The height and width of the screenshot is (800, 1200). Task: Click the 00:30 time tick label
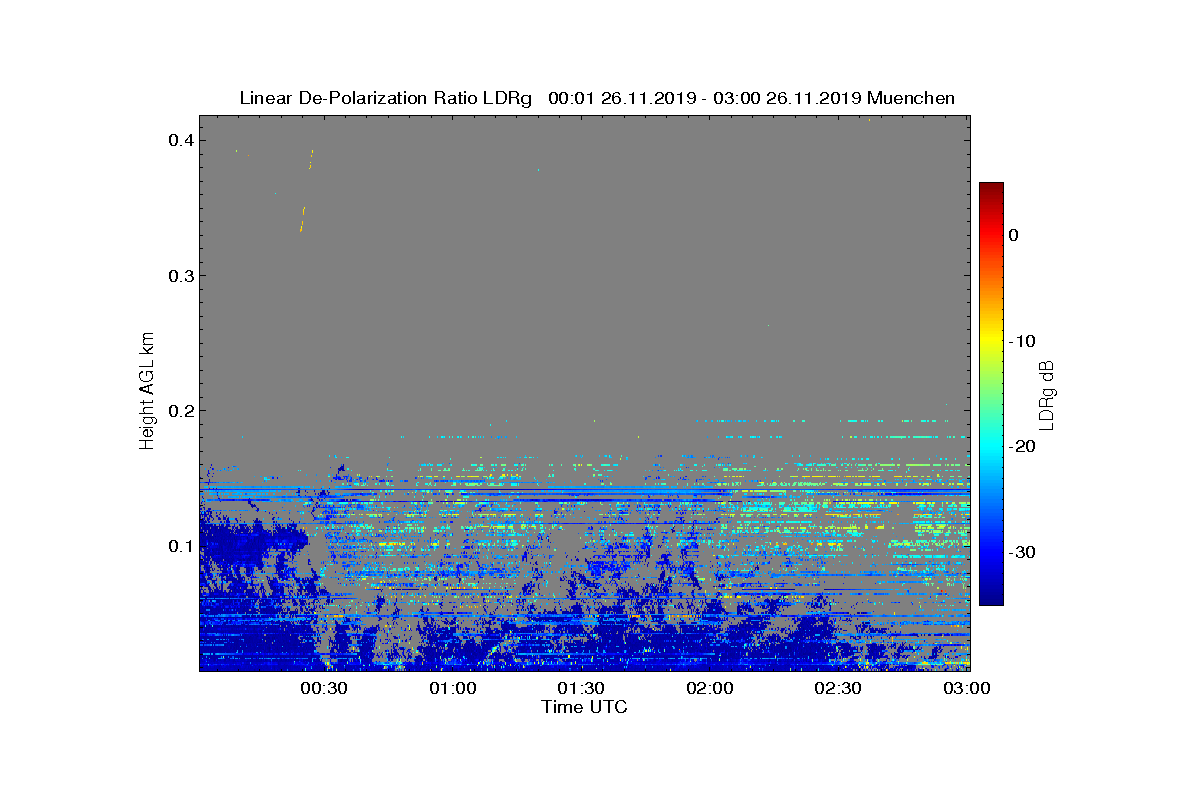pyautogui.click(x=324, y=688)
